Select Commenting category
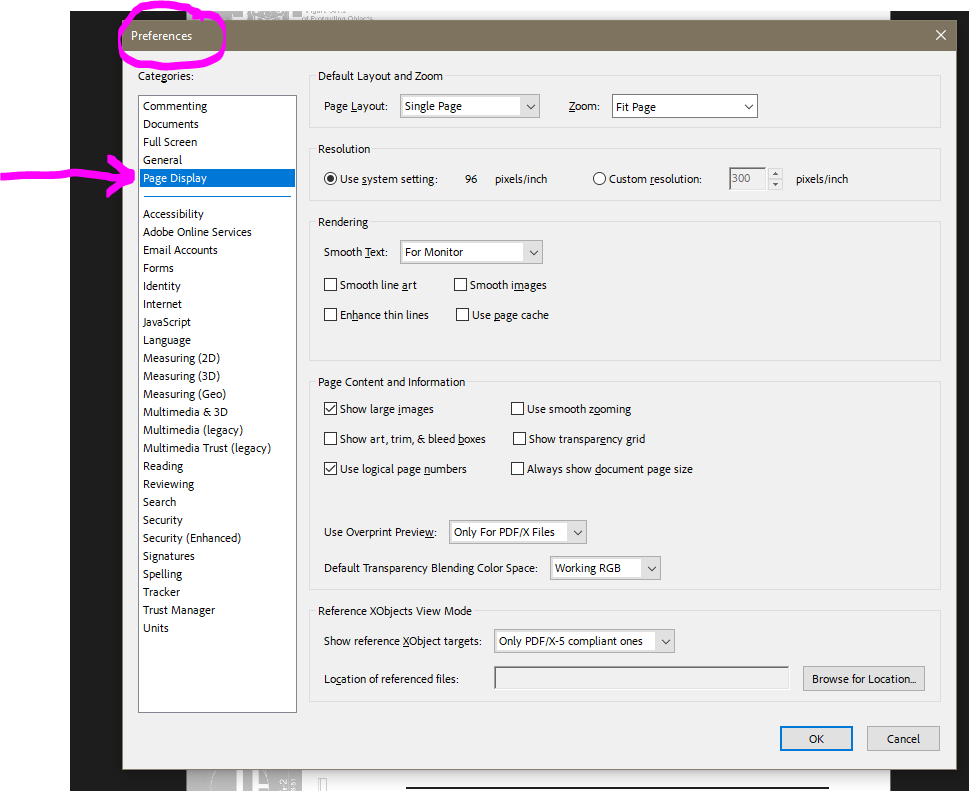Viewport: 969px width, 791px height. point(175,106)
